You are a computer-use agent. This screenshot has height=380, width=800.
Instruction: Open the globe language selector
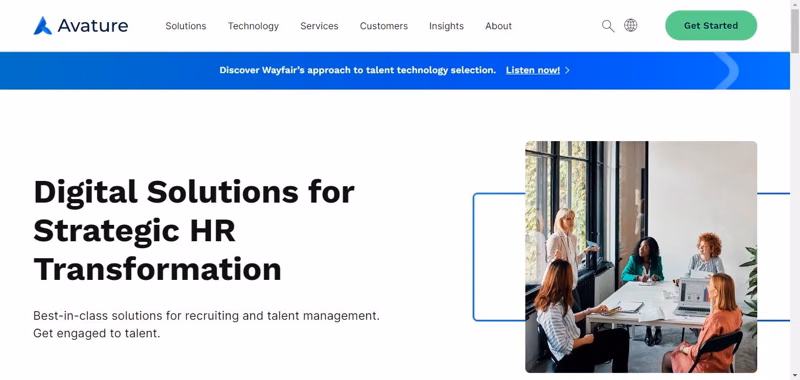[x=631, y=26]
